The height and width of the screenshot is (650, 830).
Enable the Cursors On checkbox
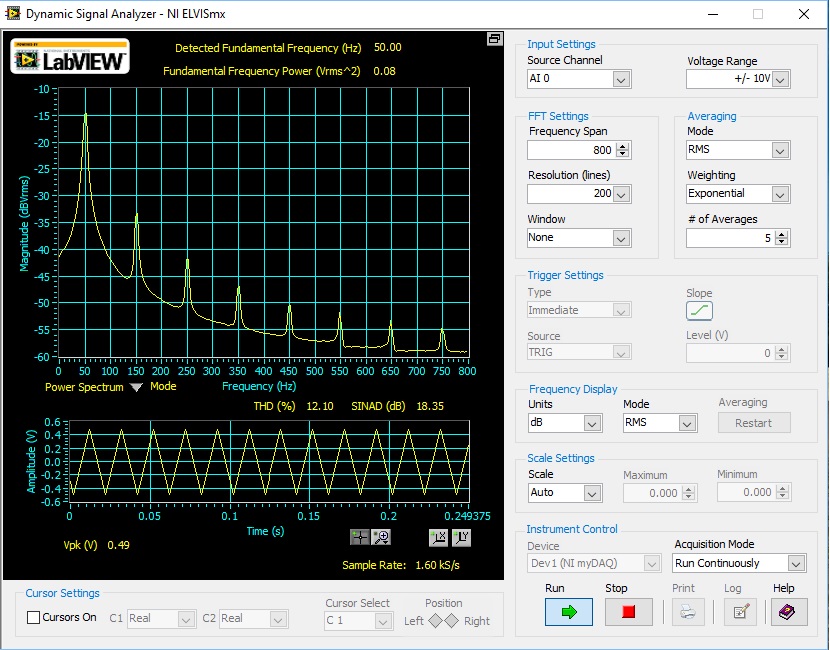tap(34, 618)
